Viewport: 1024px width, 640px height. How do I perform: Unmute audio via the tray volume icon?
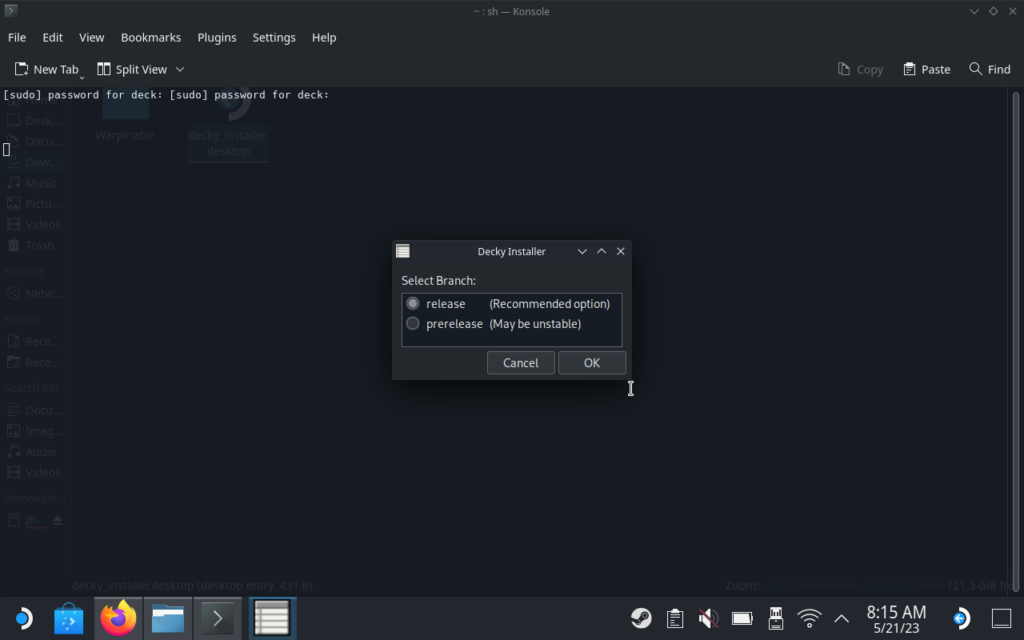(708, 618)
